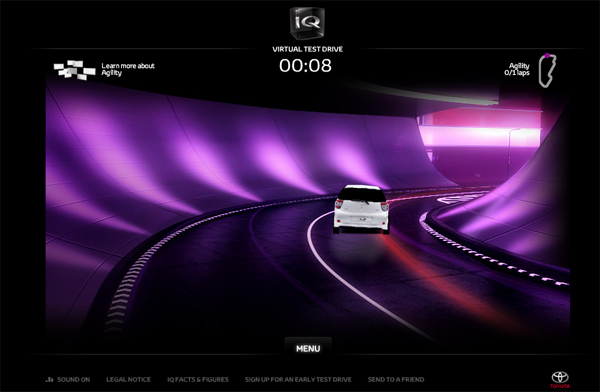This screenshot has height=392, width=600.
Task: Click the Agility 0/1 laps counter
Action: [x=517, y=69]
